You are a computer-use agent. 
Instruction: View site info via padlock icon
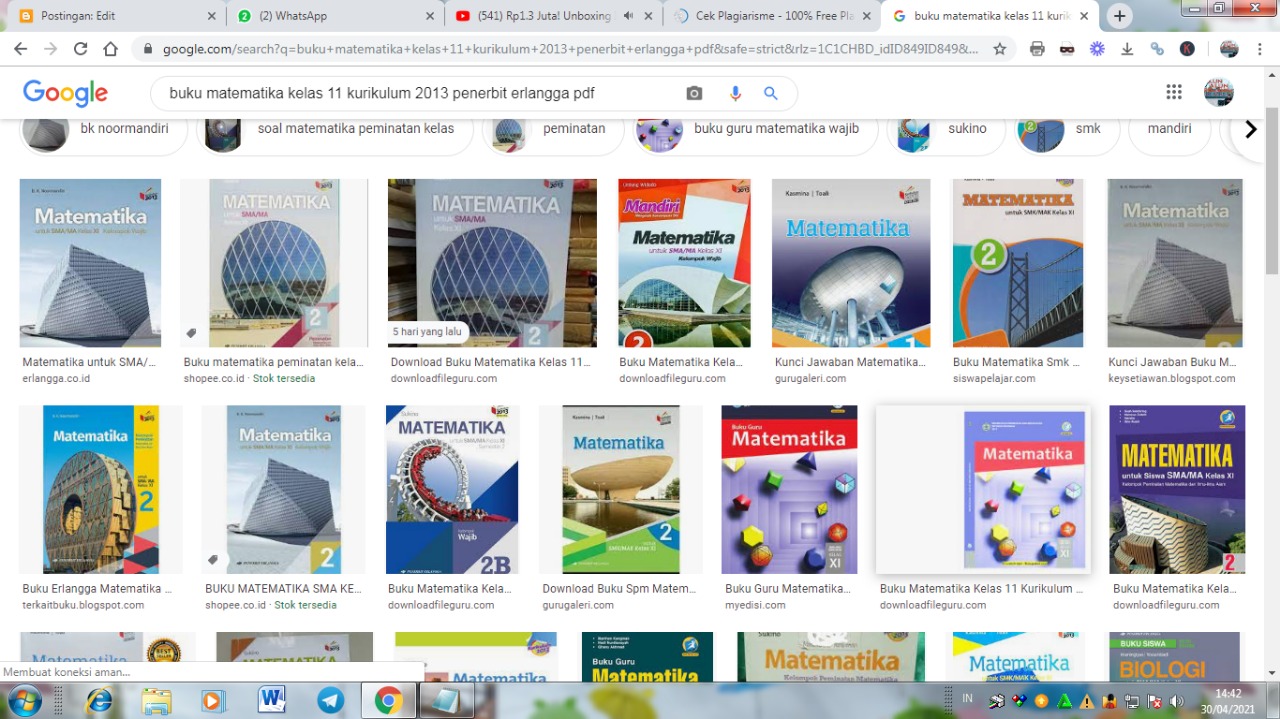[x=148, y=48]
